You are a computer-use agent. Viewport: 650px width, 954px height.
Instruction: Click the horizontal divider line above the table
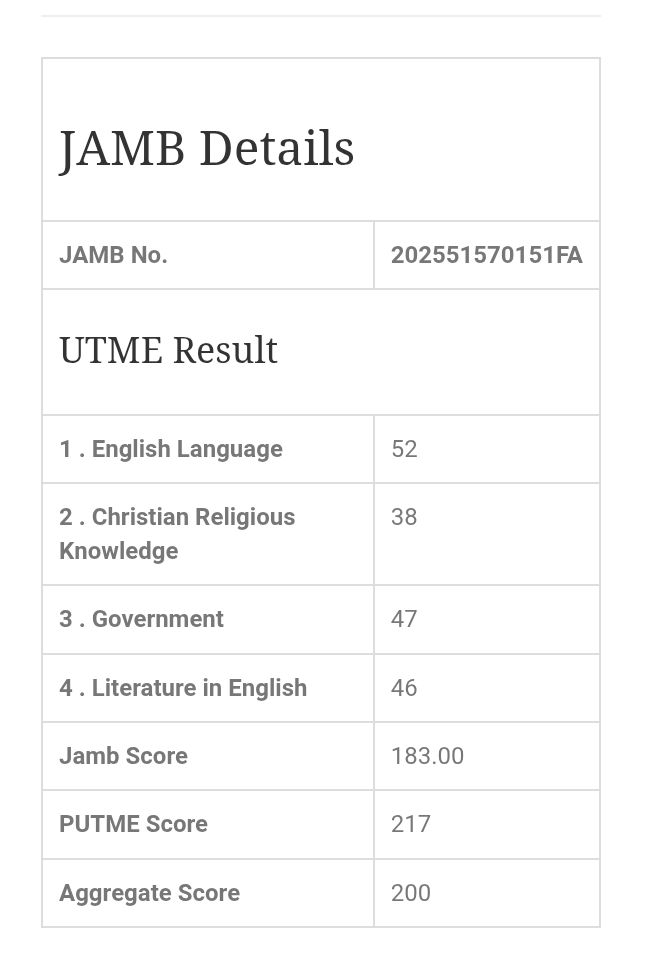321,16
